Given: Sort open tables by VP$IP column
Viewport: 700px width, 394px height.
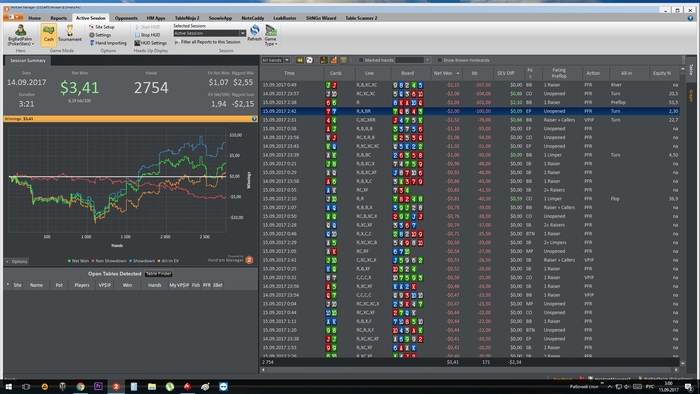Looking at the screenshot, I should 104,285.
